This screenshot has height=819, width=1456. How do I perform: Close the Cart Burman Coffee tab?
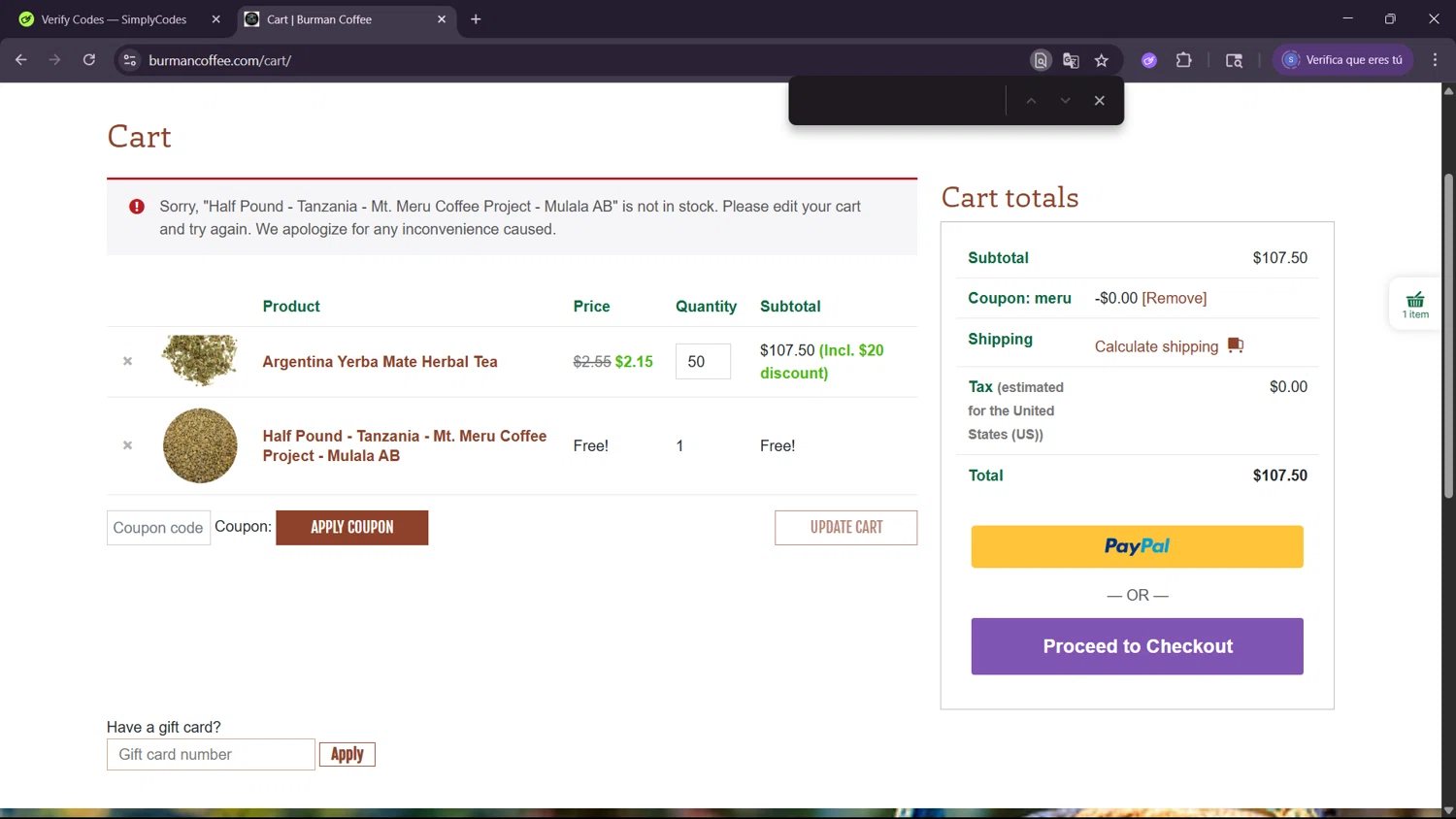coord(442,19)
